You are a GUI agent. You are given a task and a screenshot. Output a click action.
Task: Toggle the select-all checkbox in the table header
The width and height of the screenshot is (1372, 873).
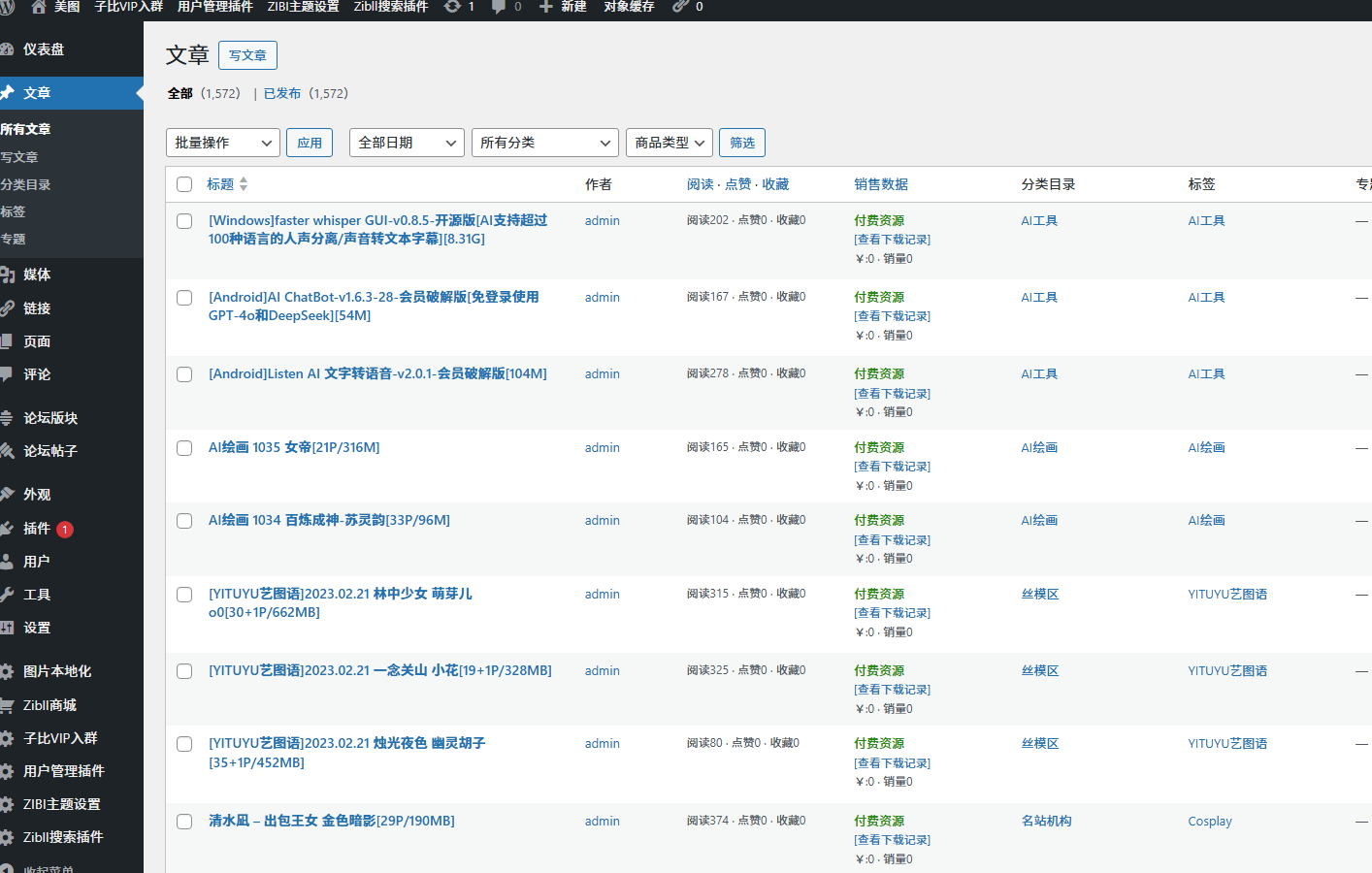click(x=184, y=184)
